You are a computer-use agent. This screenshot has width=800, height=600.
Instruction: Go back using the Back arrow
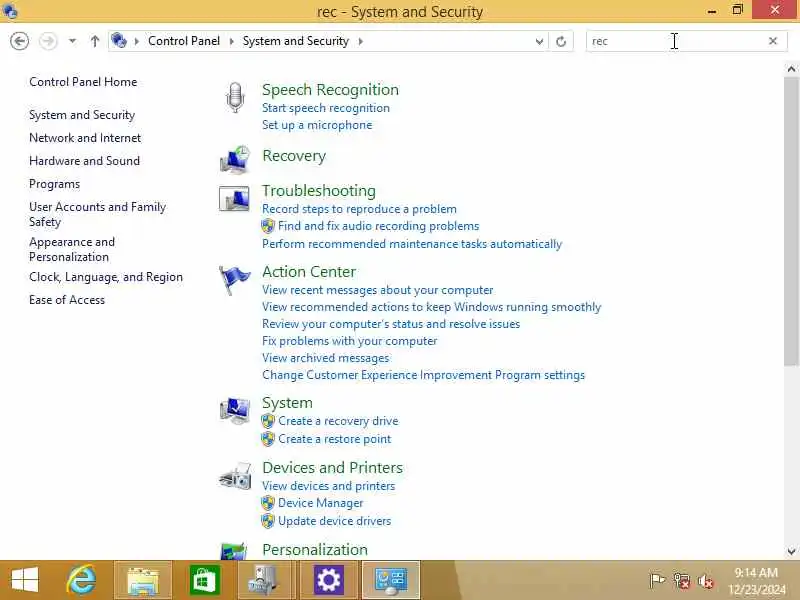click(19, 41)
